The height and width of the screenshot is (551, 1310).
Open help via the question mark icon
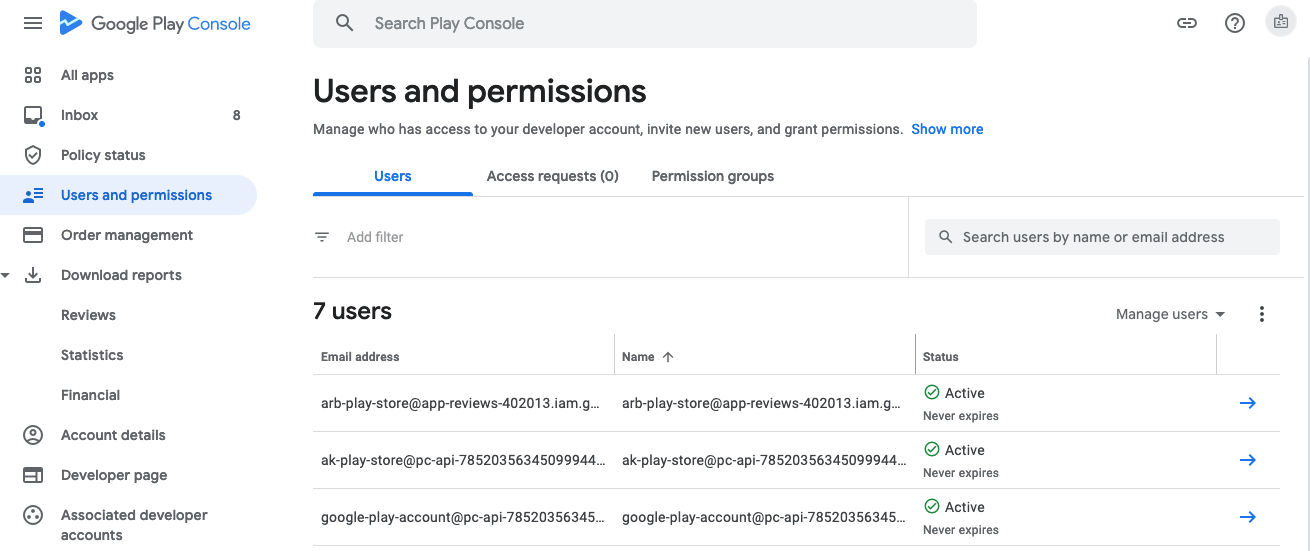[x=1235, y=23]
